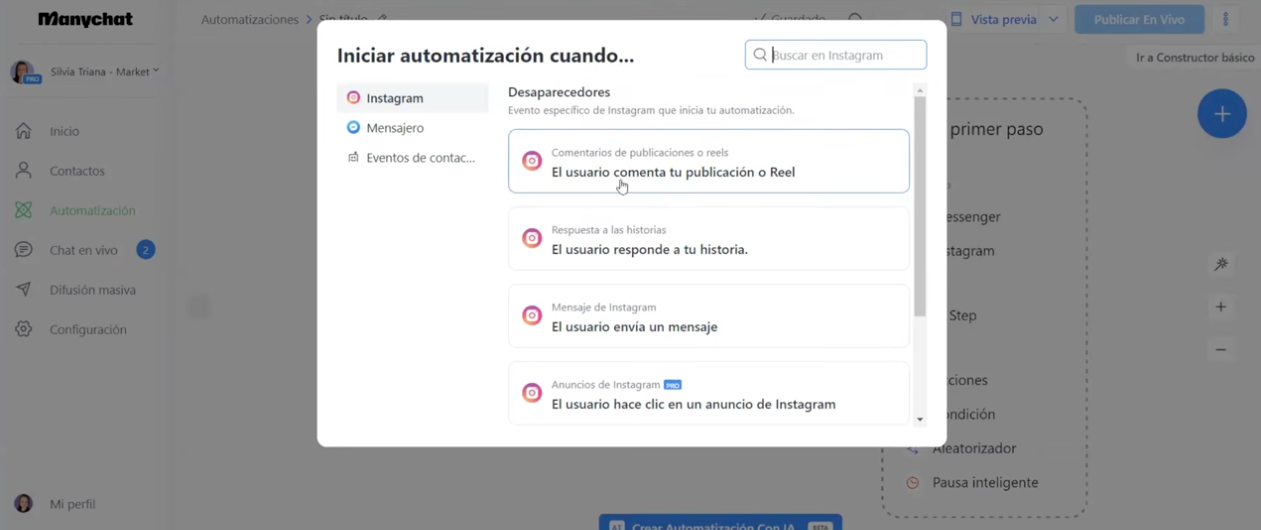Click the pencil edit title icon
The image size is (1261, 530).
(x=383, y=19)
